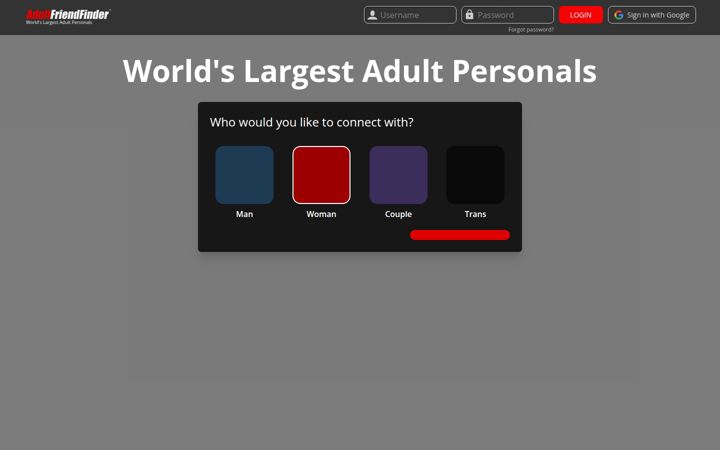The height and width of the screenshot is (450, 720).
Task: Click the red continue bar button
Action: [x=460, y=235]
